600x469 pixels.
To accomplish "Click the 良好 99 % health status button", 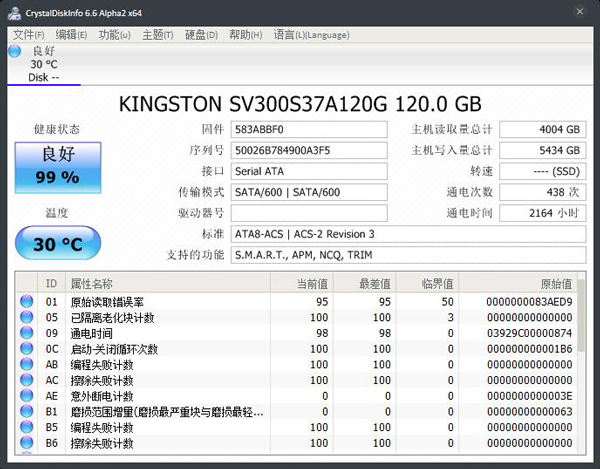I will pos(58,168).
